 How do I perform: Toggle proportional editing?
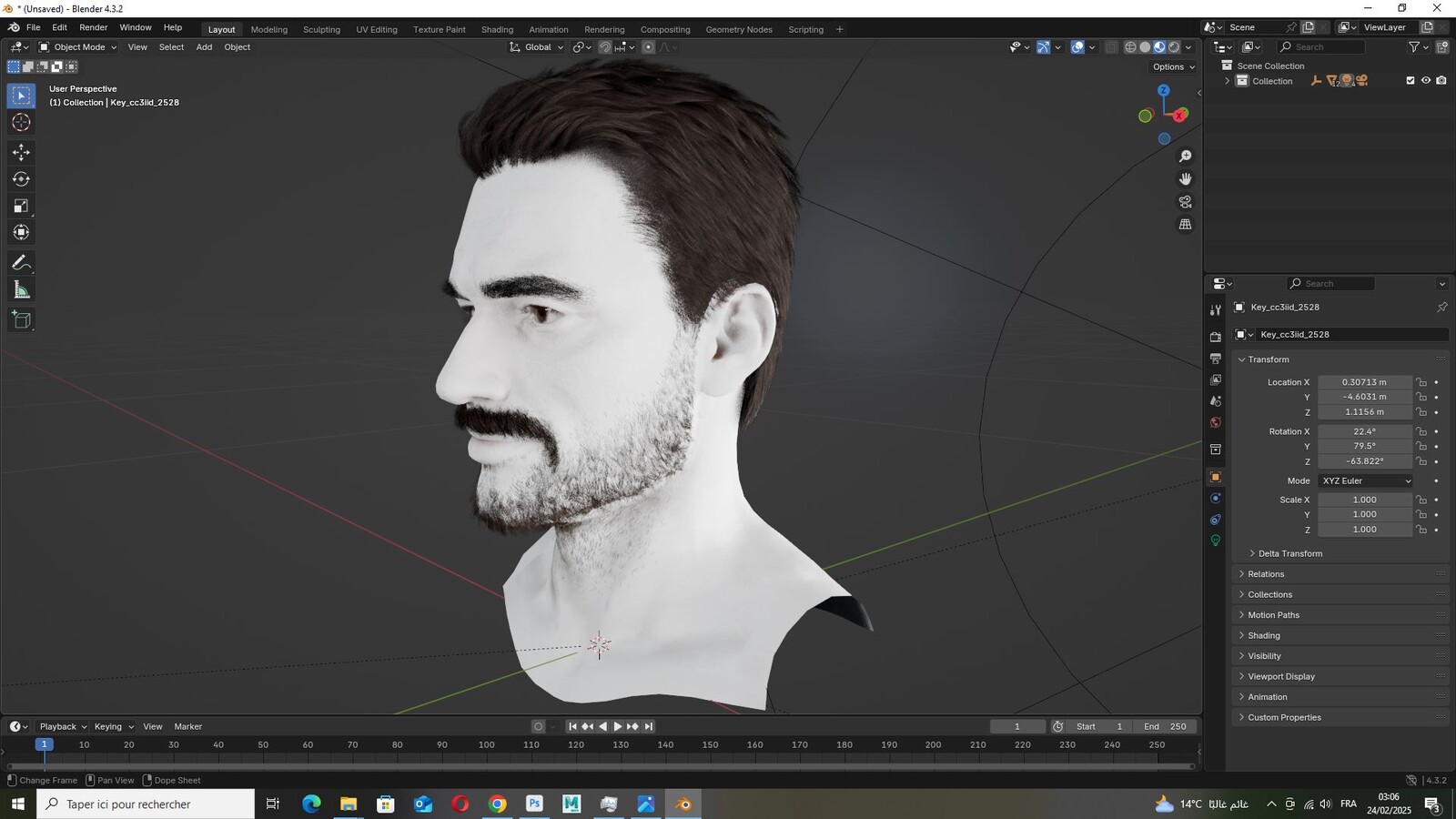[648, 47]
